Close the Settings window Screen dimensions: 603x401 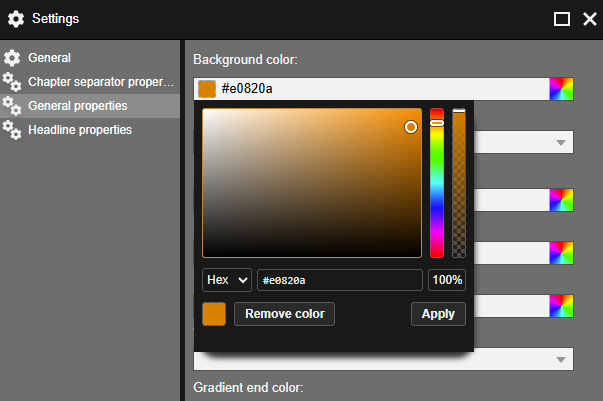point(590,19)
